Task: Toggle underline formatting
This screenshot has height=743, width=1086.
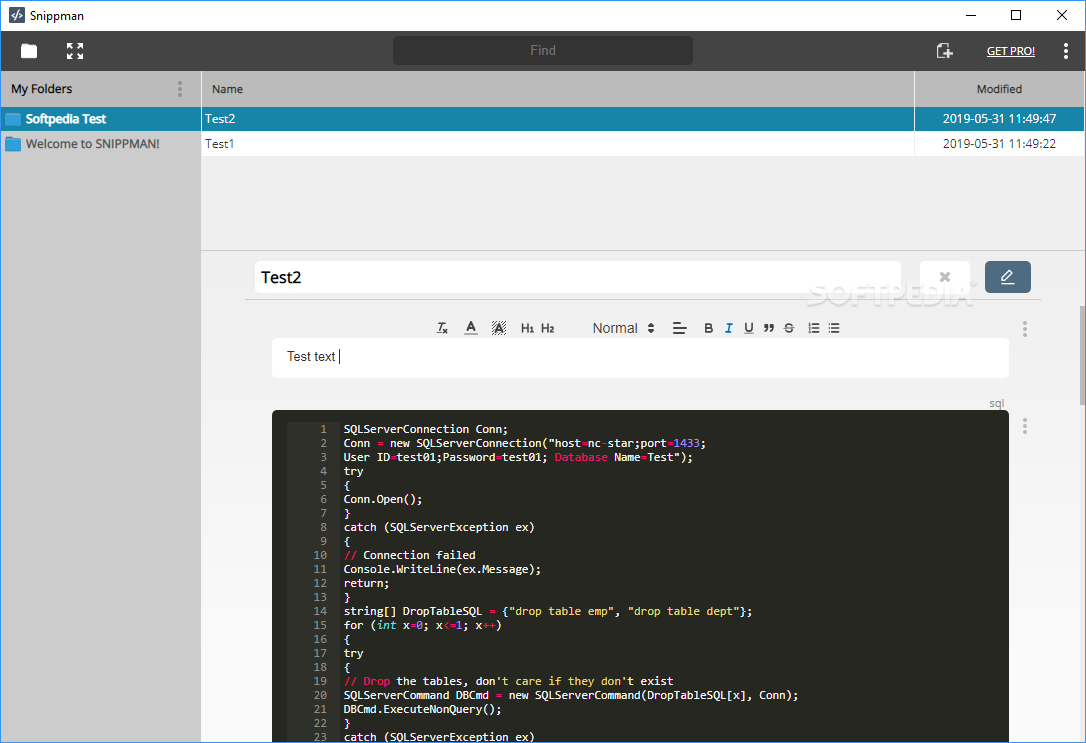Action: click(x=749, y=328)
